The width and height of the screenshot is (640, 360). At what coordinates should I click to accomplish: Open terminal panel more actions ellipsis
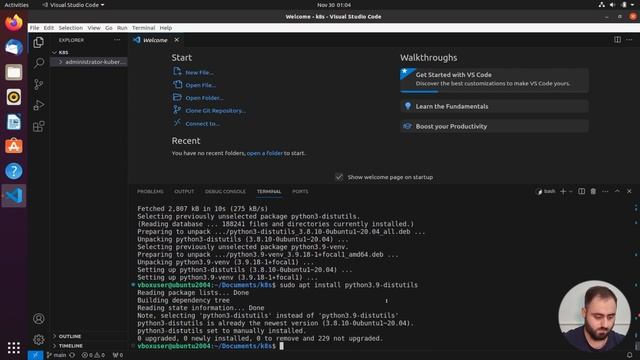coord(605,191)
